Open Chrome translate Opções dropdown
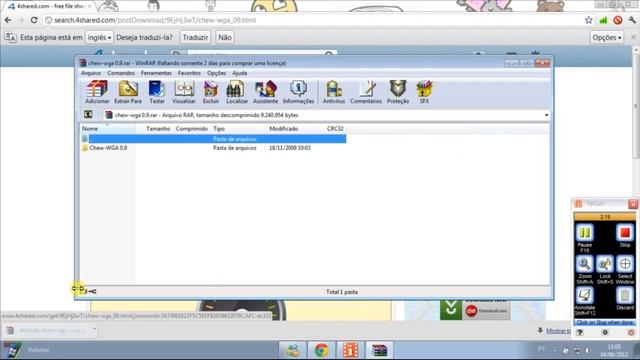This screenshot has height=360, width=640. pyautogui.click(x=607, y=37)
